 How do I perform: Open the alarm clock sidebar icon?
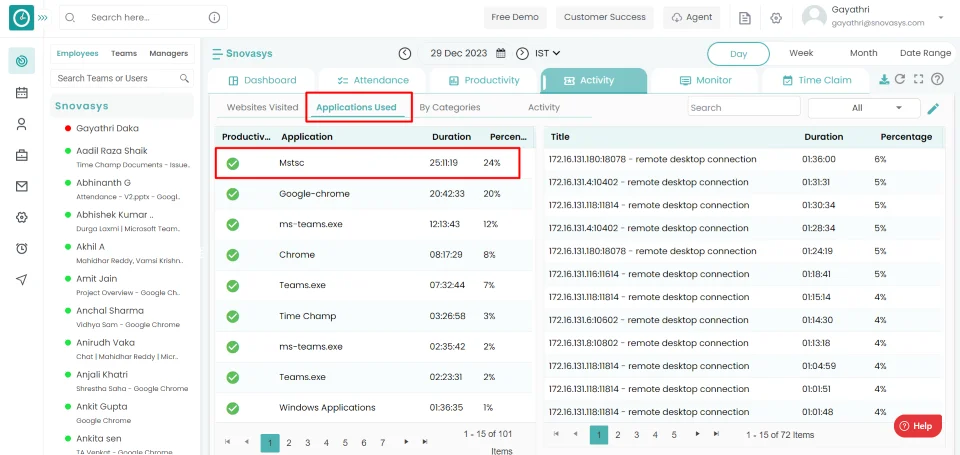point(21,248)
